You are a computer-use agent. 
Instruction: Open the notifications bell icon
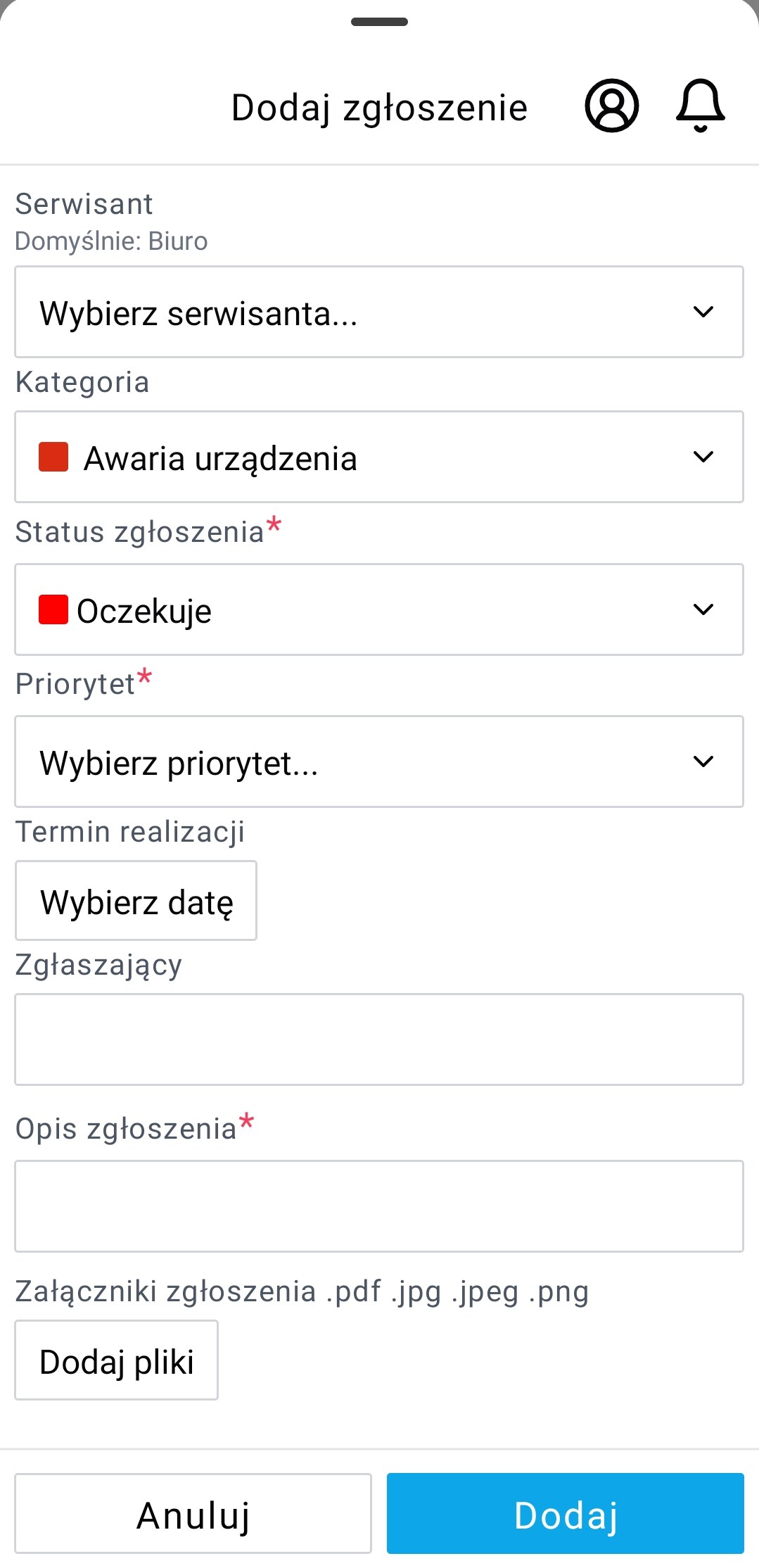pyautogui.click(x=700, y=106)
